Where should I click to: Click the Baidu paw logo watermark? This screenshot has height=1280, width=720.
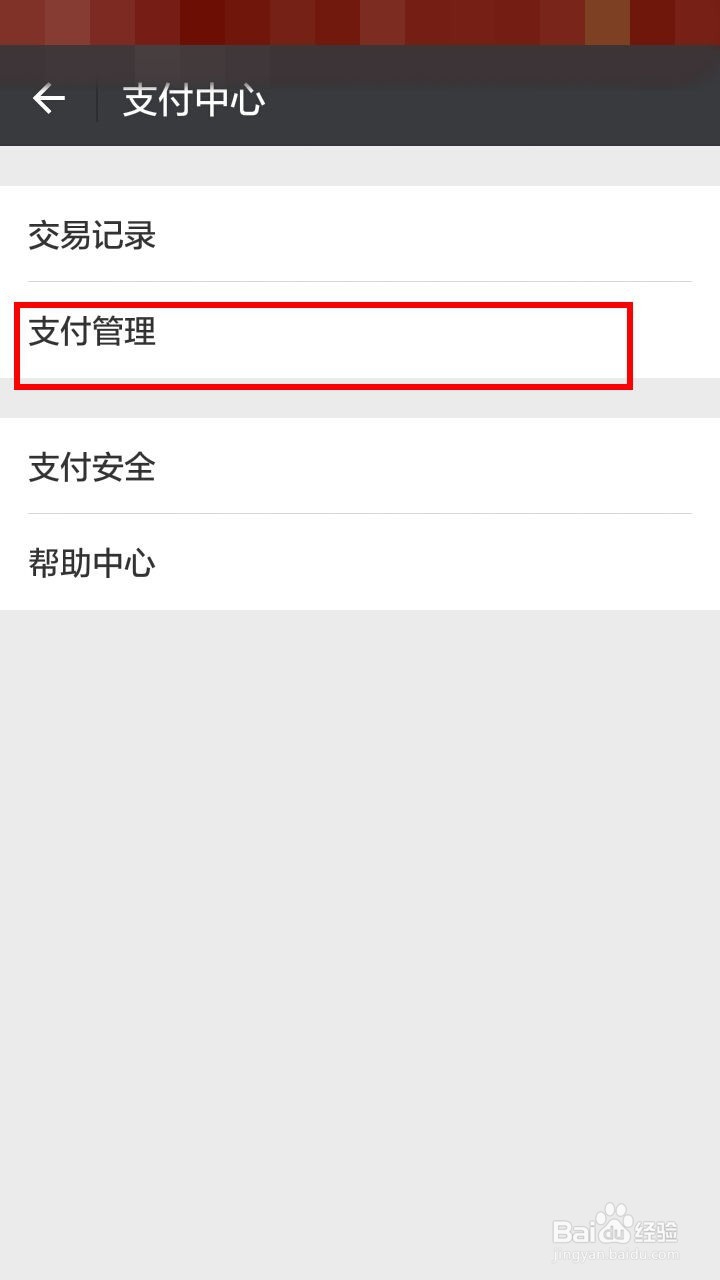click(615, 1221)
